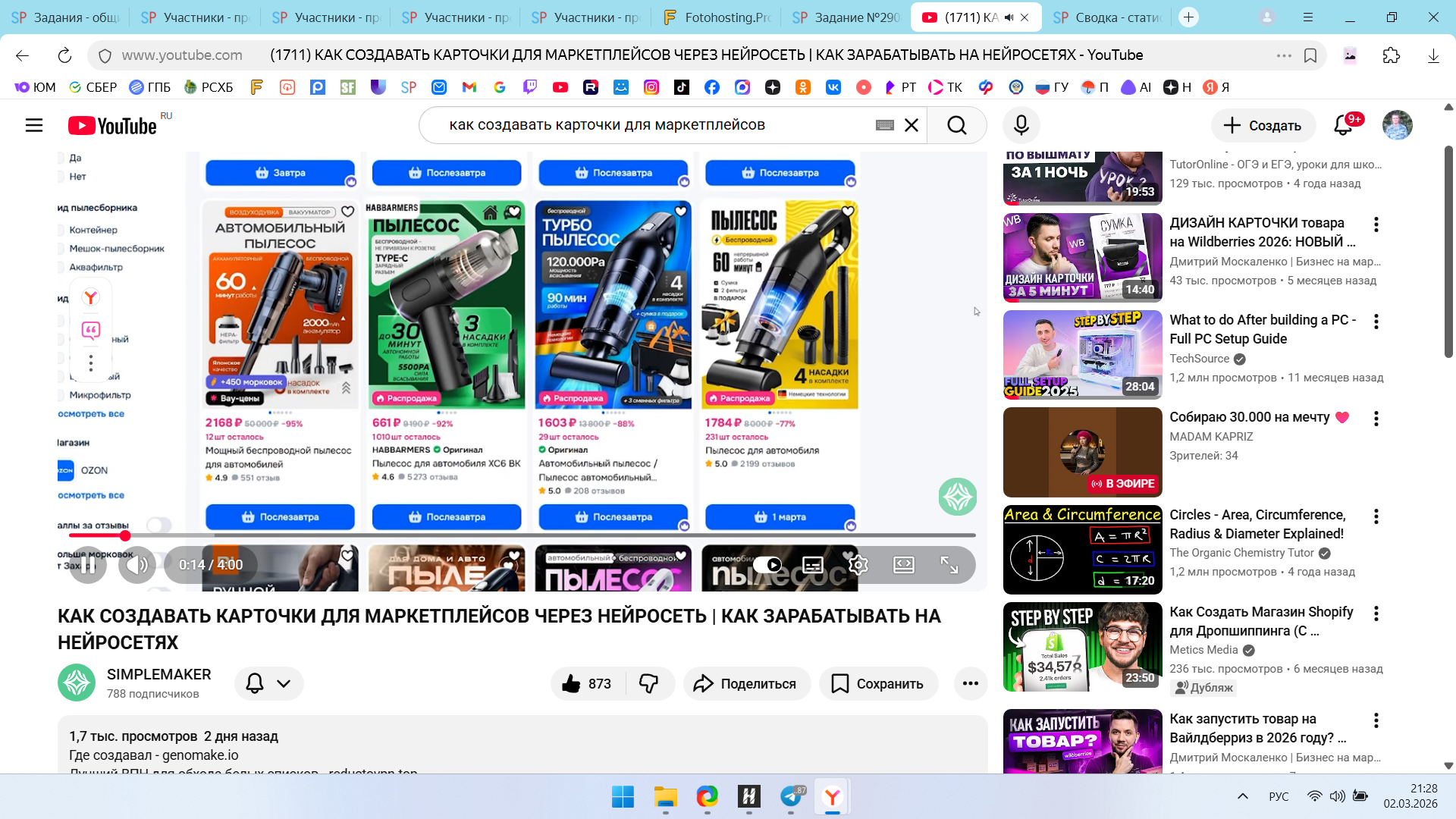Enter fullscreen video mode
Viewport: 1456px width, 819px height.
tap(949, 565)
